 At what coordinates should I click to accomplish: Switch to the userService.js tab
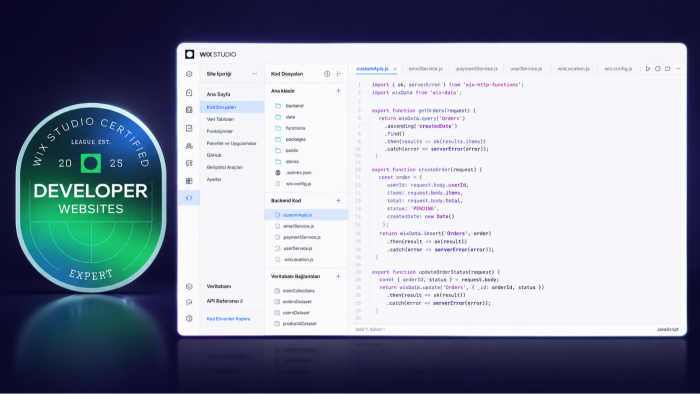click(526, 69)
